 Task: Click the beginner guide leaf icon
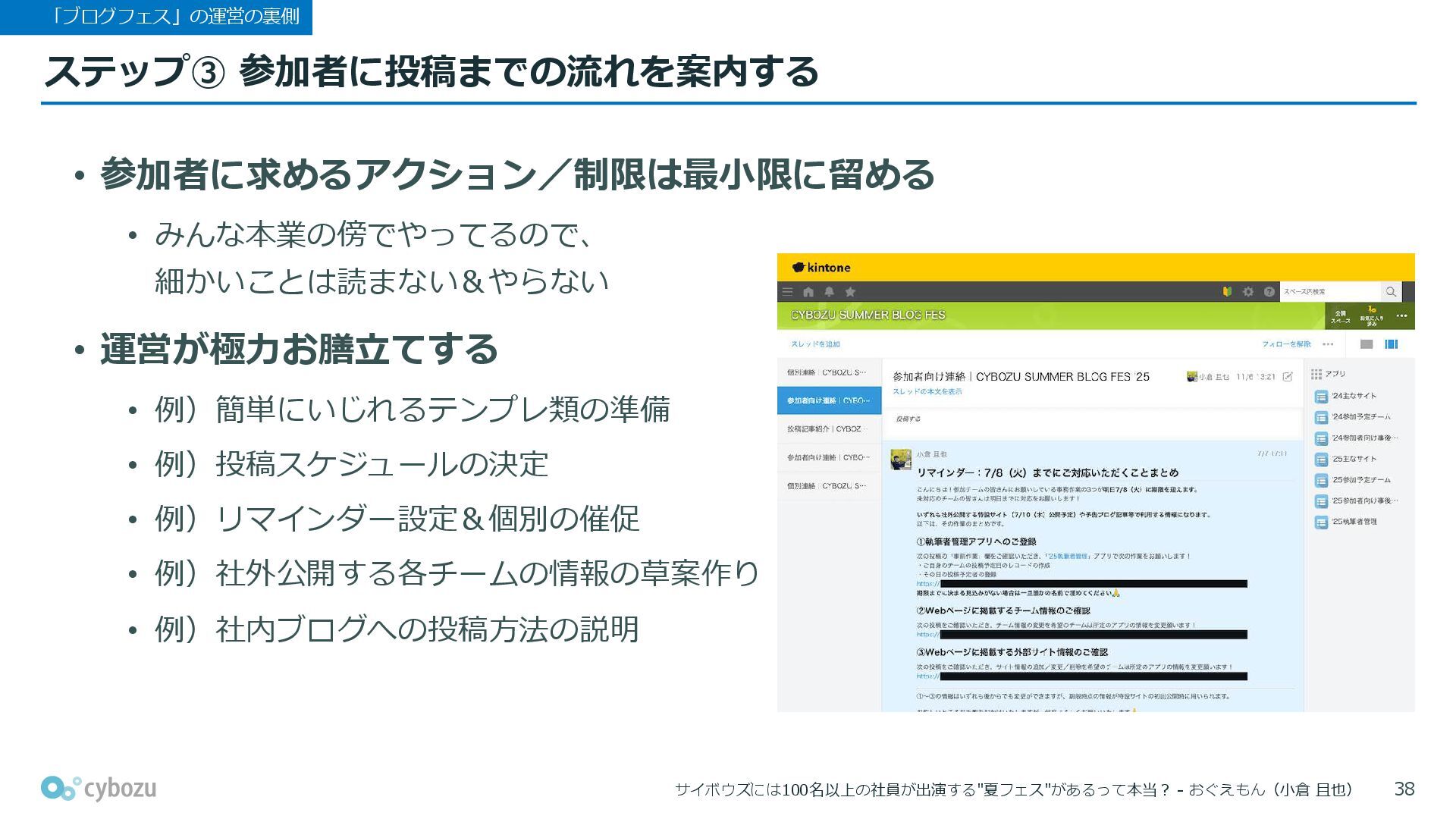pyautogui.click(x=1227, y=292)
